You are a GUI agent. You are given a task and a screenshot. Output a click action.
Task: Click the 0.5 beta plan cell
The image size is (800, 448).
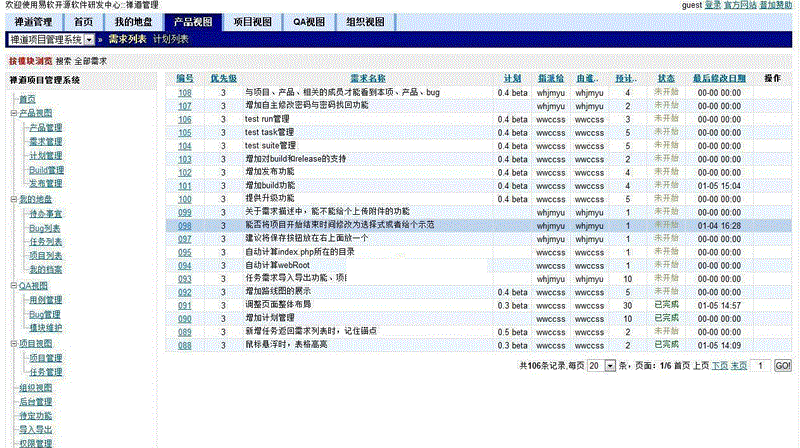[512, 332]
